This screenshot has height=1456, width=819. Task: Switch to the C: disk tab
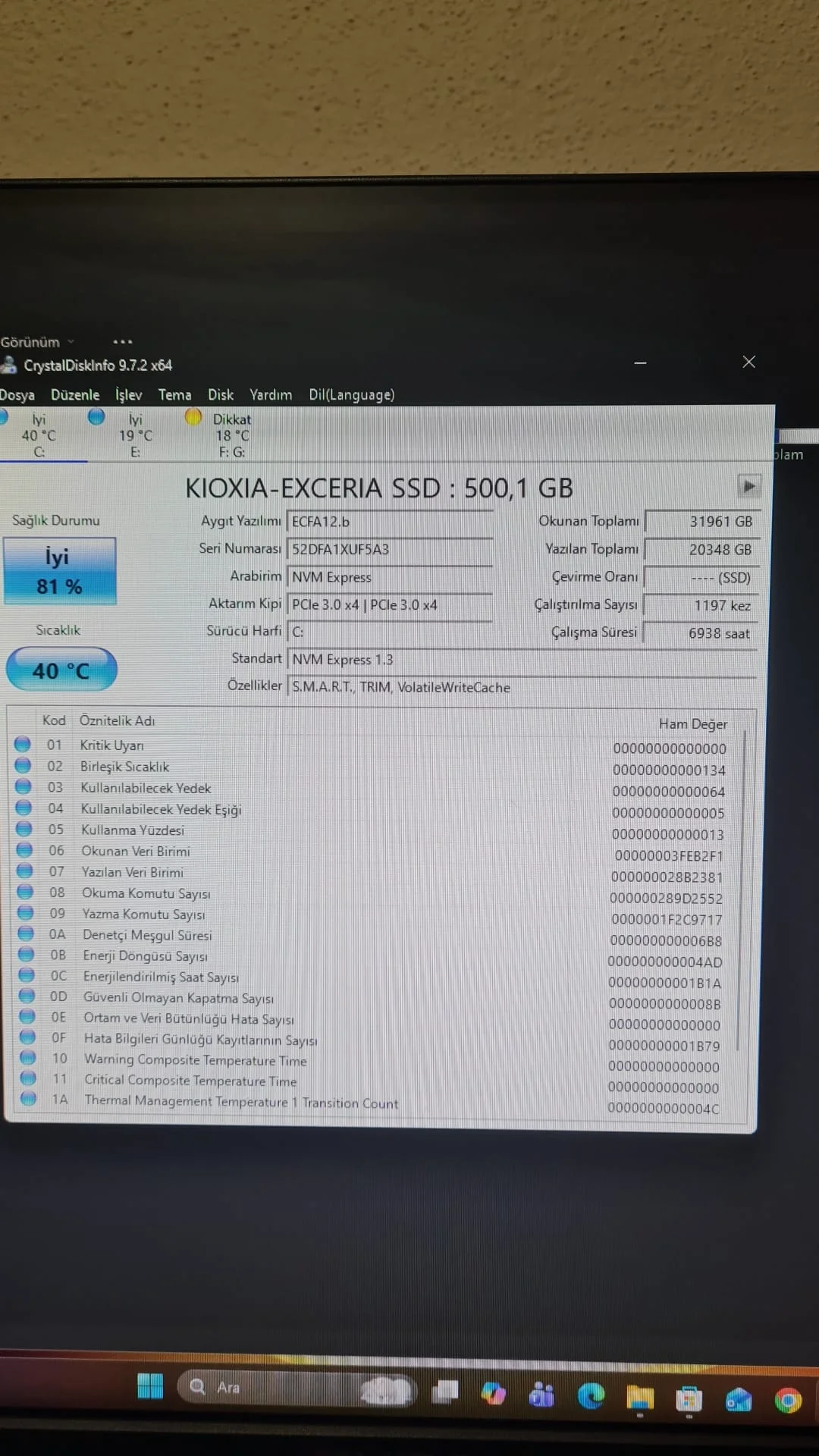tap(39, 435)
